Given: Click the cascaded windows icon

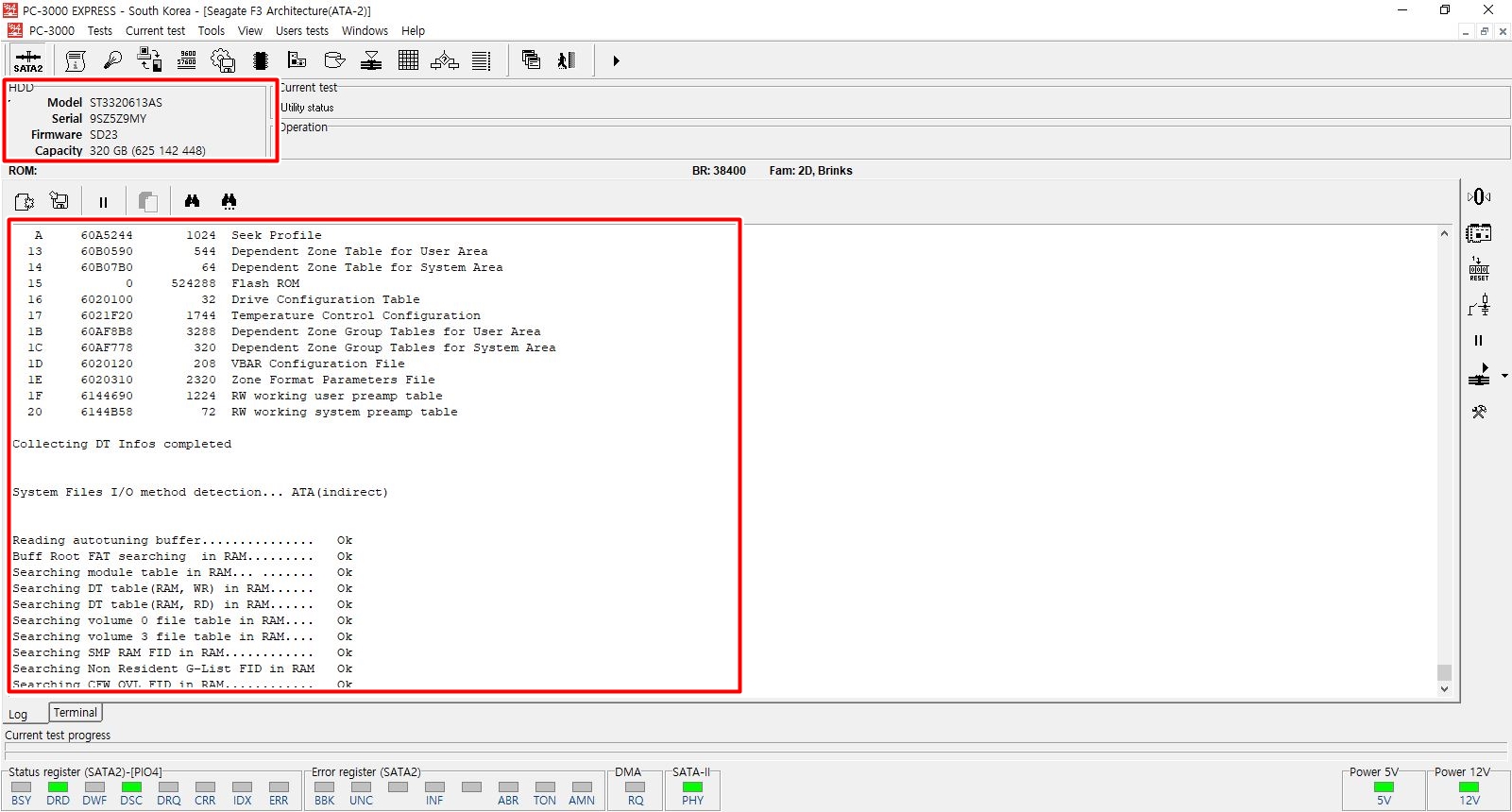Looking at the screenshot, I should [x=531, y=60].
